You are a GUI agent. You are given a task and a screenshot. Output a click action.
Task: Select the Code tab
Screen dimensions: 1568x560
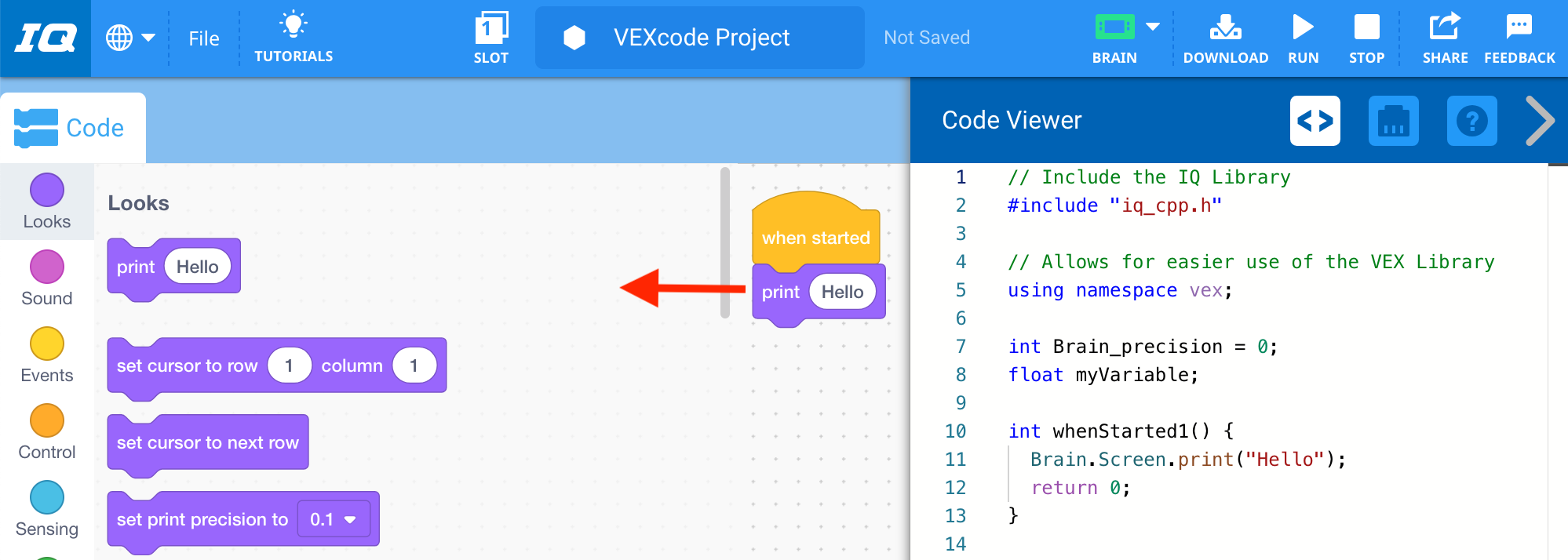72,128
